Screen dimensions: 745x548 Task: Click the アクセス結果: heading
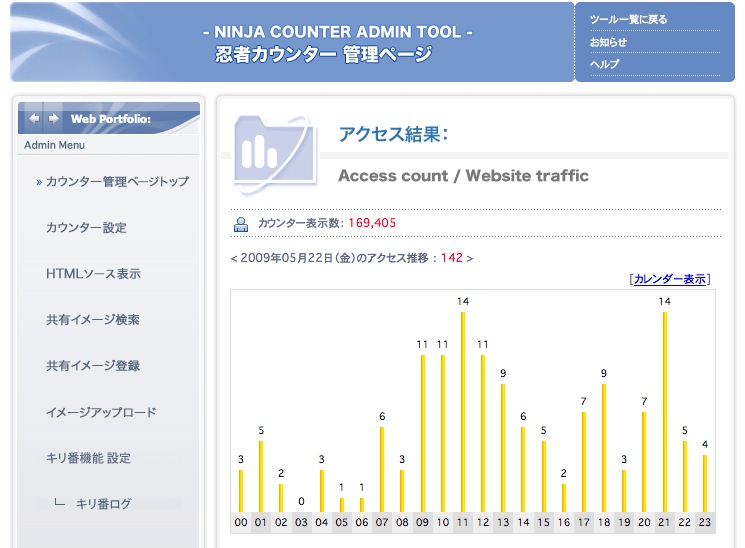(393, 134)
